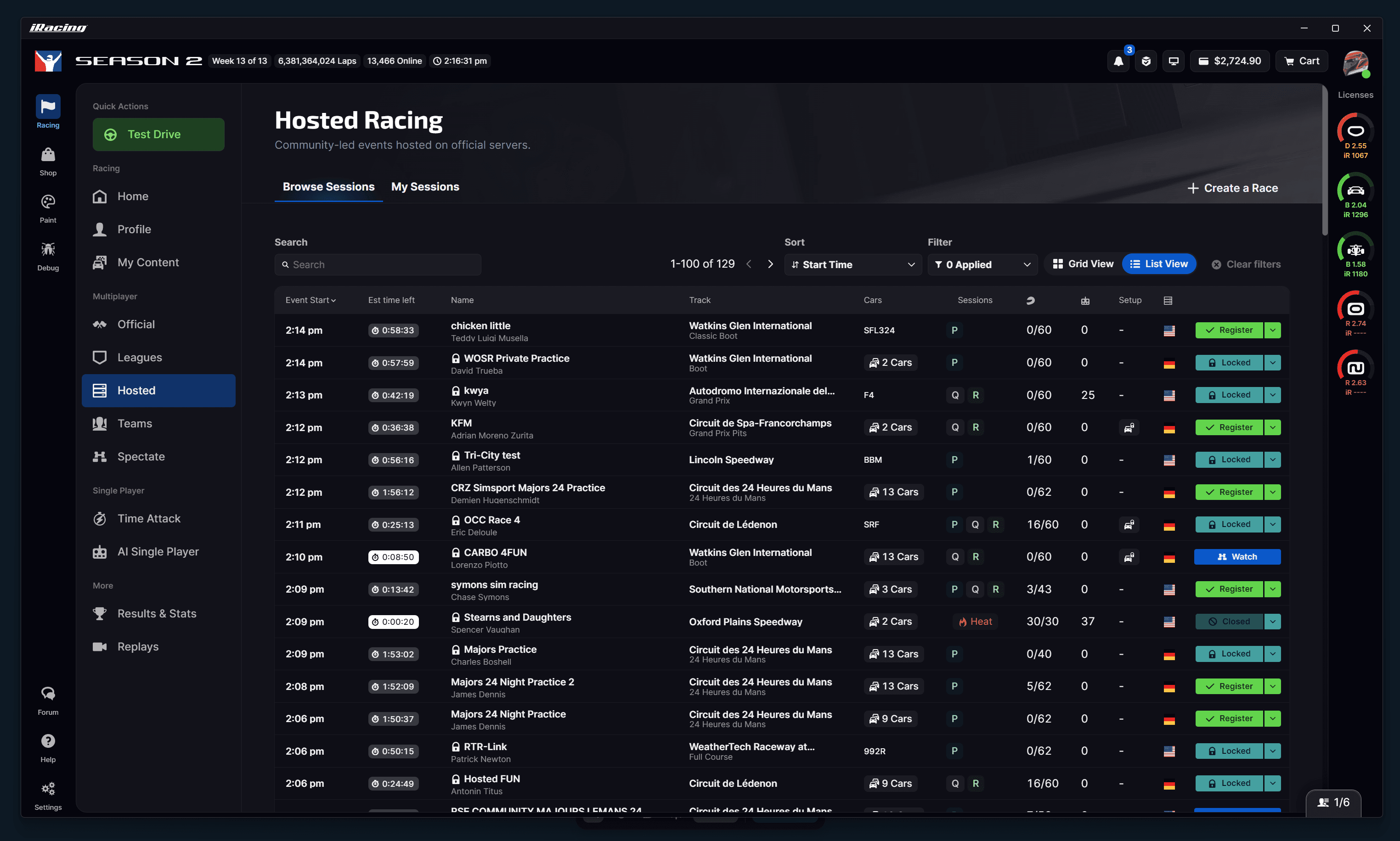1400x841 pixels.
Task: Go to next page of sessions
Action: tap(770, 265)
